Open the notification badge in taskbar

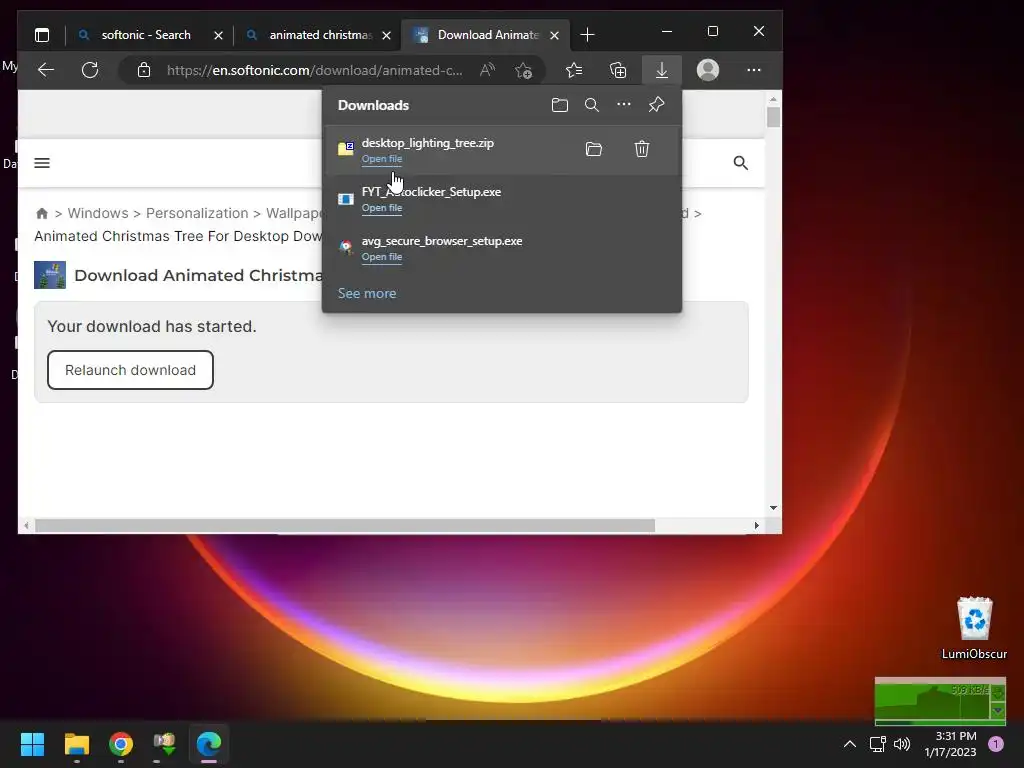[996, 744]
